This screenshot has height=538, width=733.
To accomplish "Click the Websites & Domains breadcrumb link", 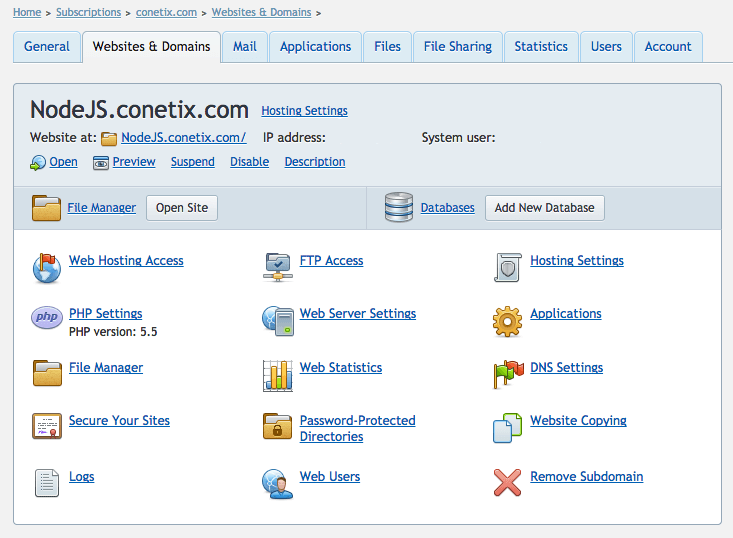I will coord(261,12).
